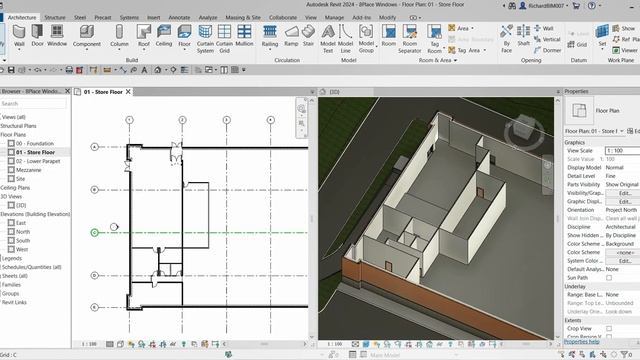The width and height of the screenshot is (640, 360).
Task: Open the Tag Area dropdown arrow
Action: click(484, 50)
